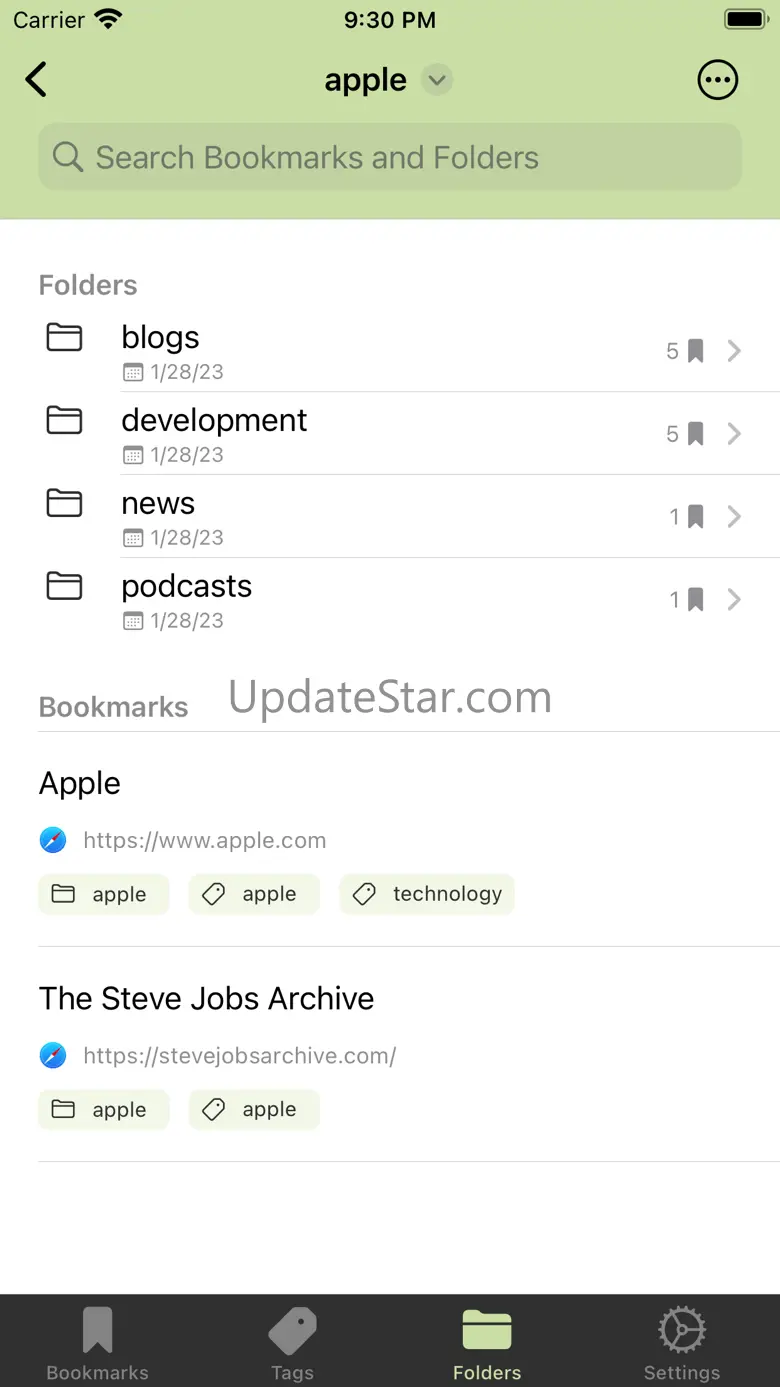Open the Apple bookmark title

(x=80, y=783)
